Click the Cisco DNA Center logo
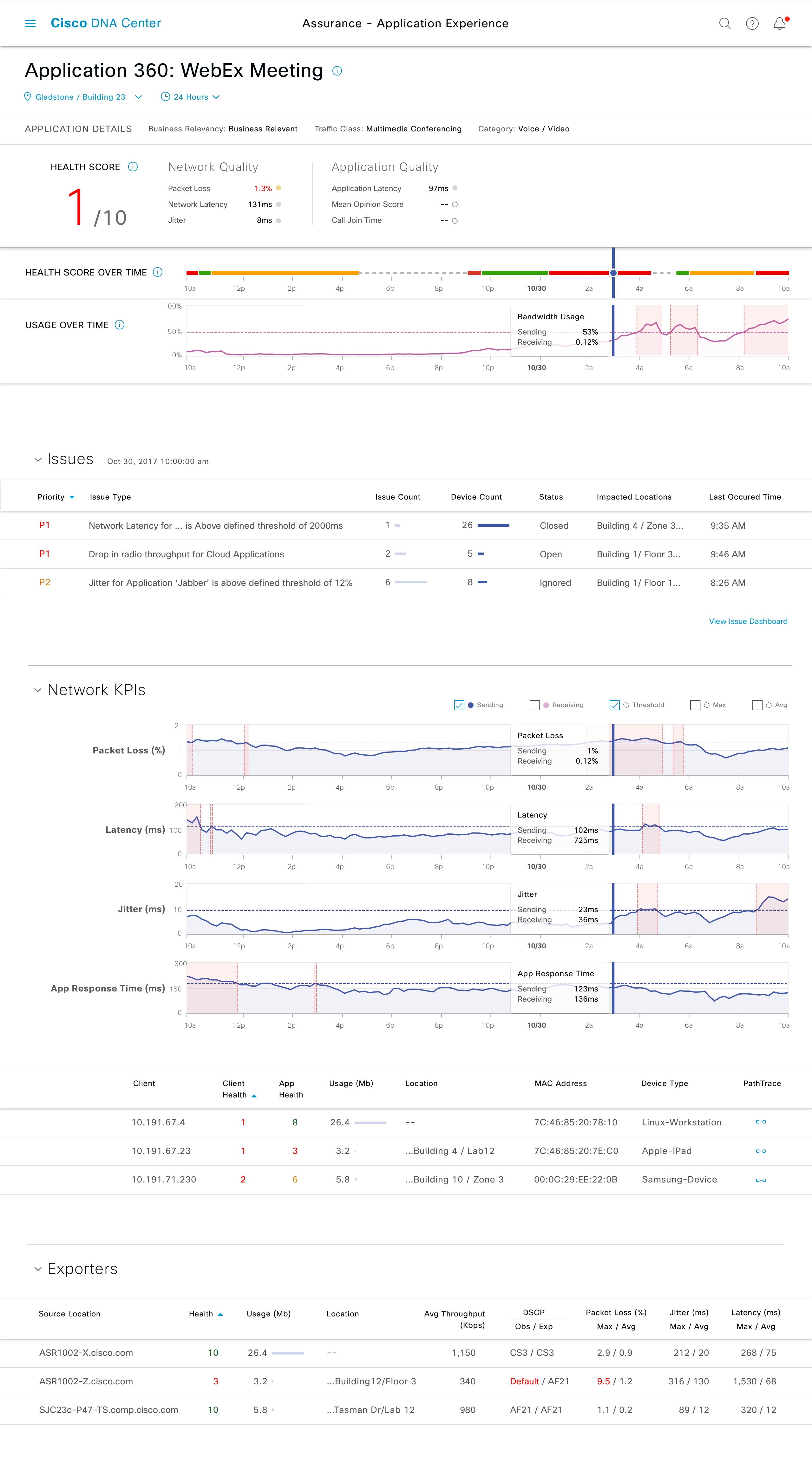Viewport: 812px width, 1484px height. [106, 23]
